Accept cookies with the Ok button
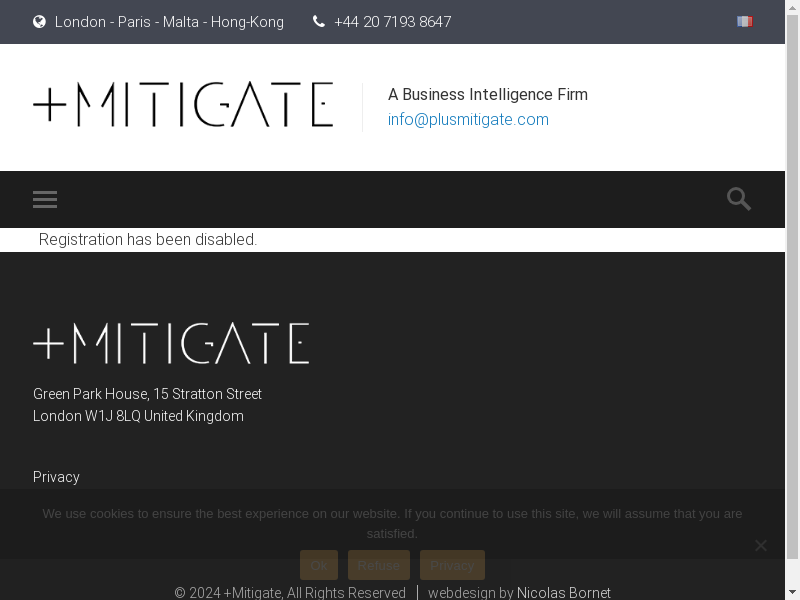This screenshot has width=800, height=600. (x=318, y=565)
